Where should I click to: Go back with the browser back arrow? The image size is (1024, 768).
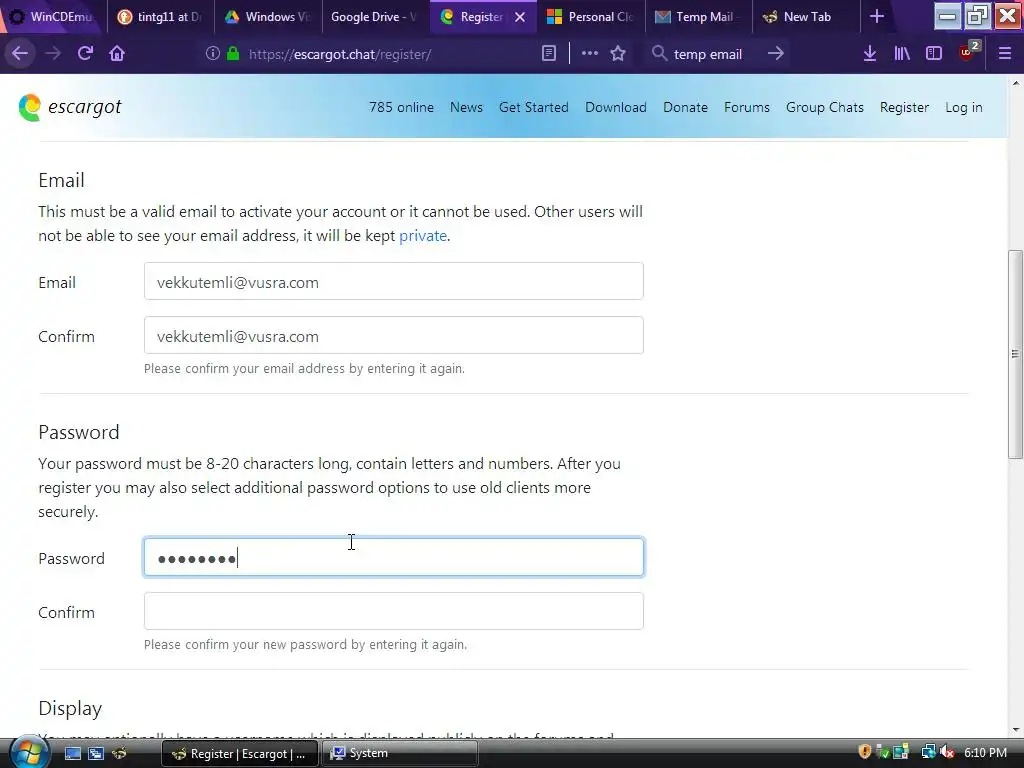(x=20, y=54)
